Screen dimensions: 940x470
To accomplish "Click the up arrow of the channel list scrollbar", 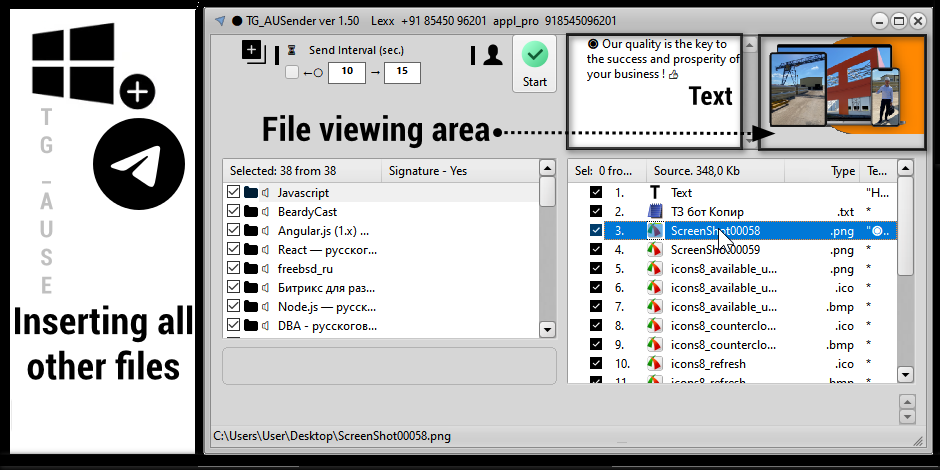I will pos(547,168).
